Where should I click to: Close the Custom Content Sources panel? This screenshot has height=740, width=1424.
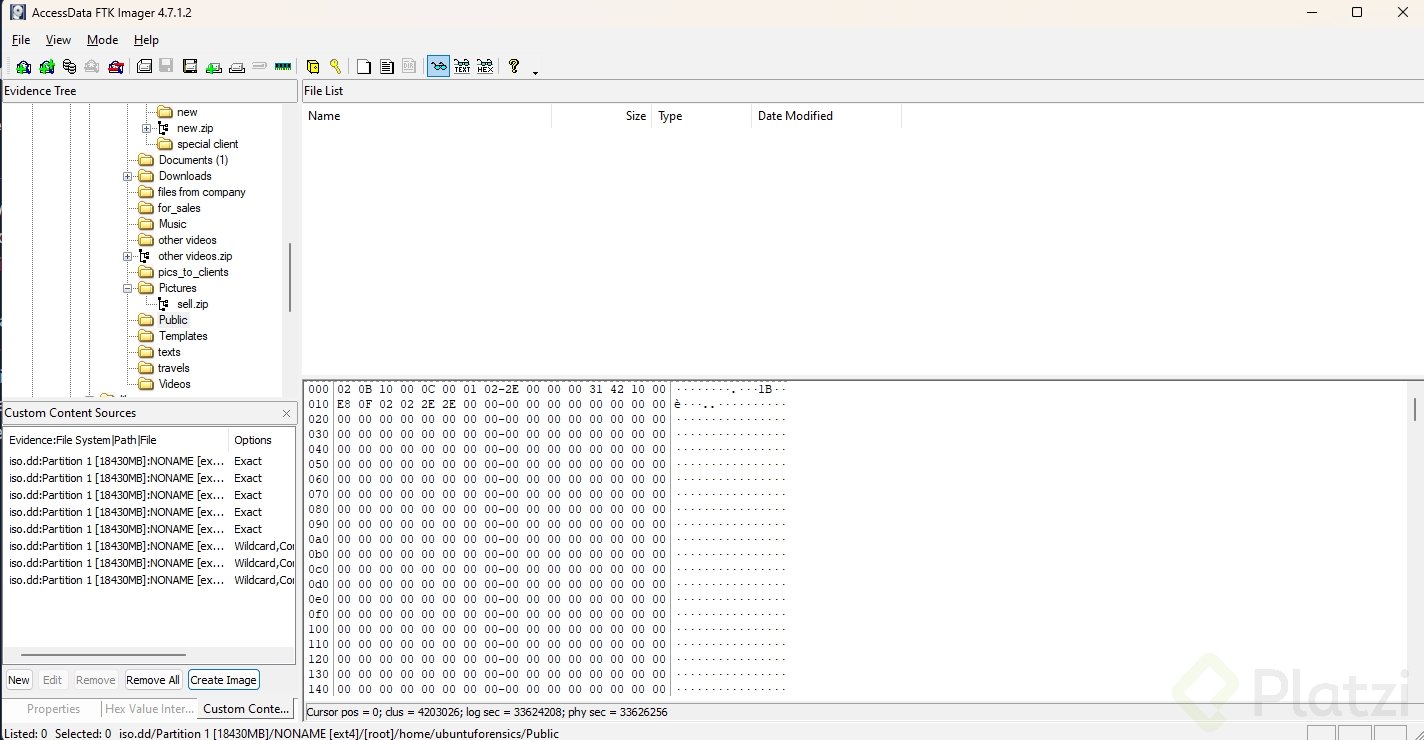(287, 413)
